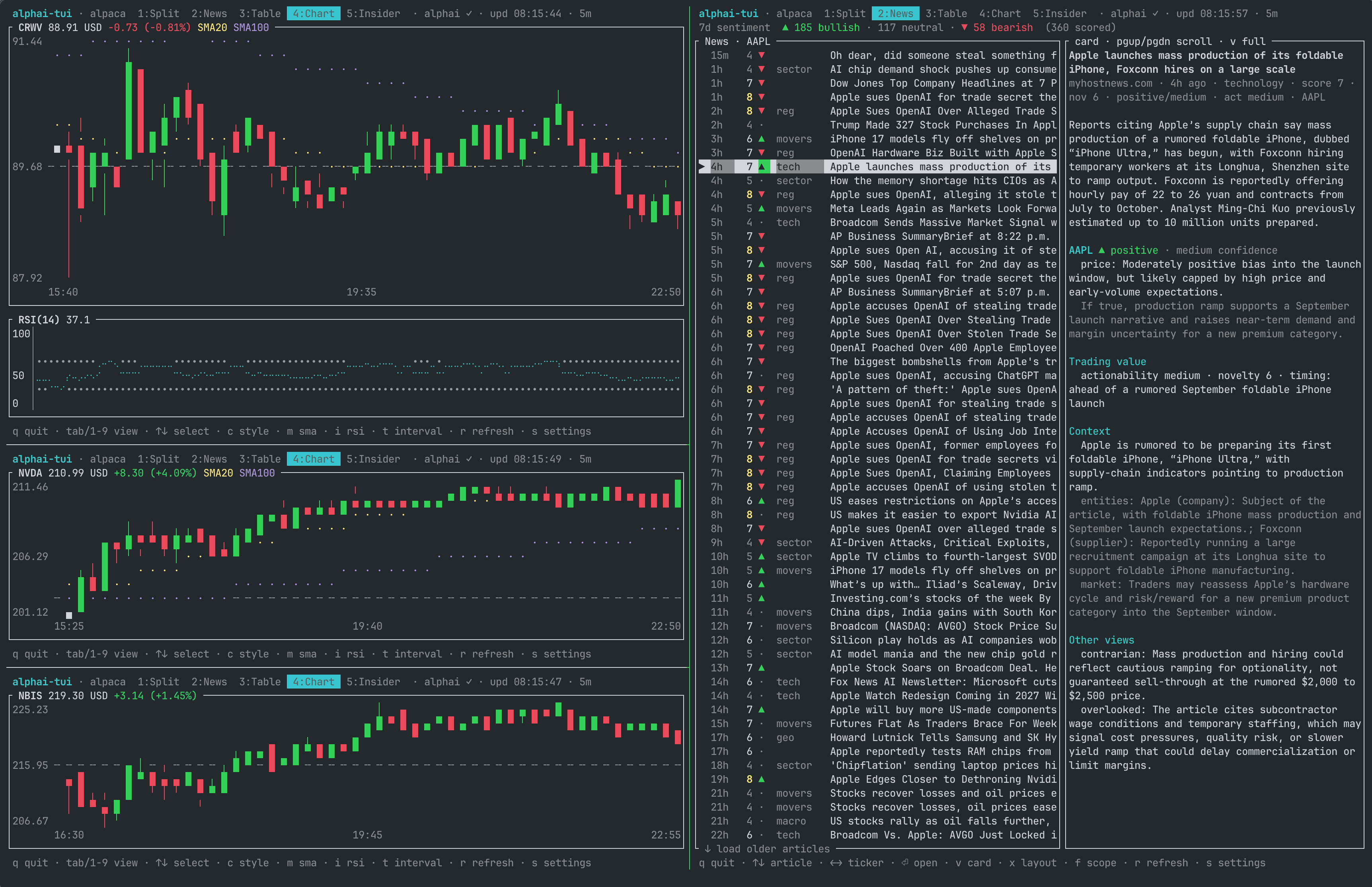Click up arrow on 'Apple will buy more' row
This screenshot has height=887, width=1372.
point(761,710)
